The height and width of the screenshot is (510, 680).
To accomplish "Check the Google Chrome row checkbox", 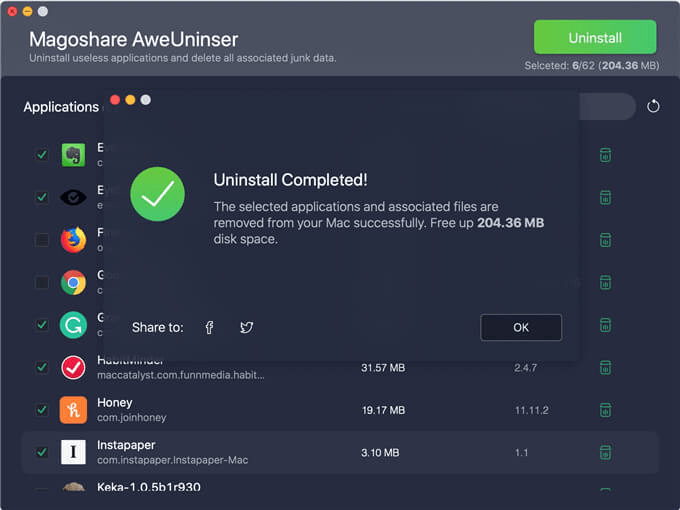I will (x=42, y=282).
